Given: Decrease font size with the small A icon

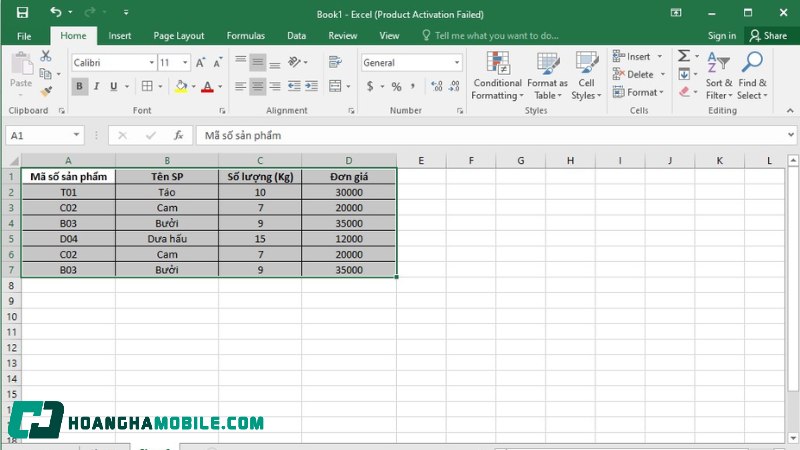Looking at the screenshot, I should pyautogui.click(x=218, y=63).
